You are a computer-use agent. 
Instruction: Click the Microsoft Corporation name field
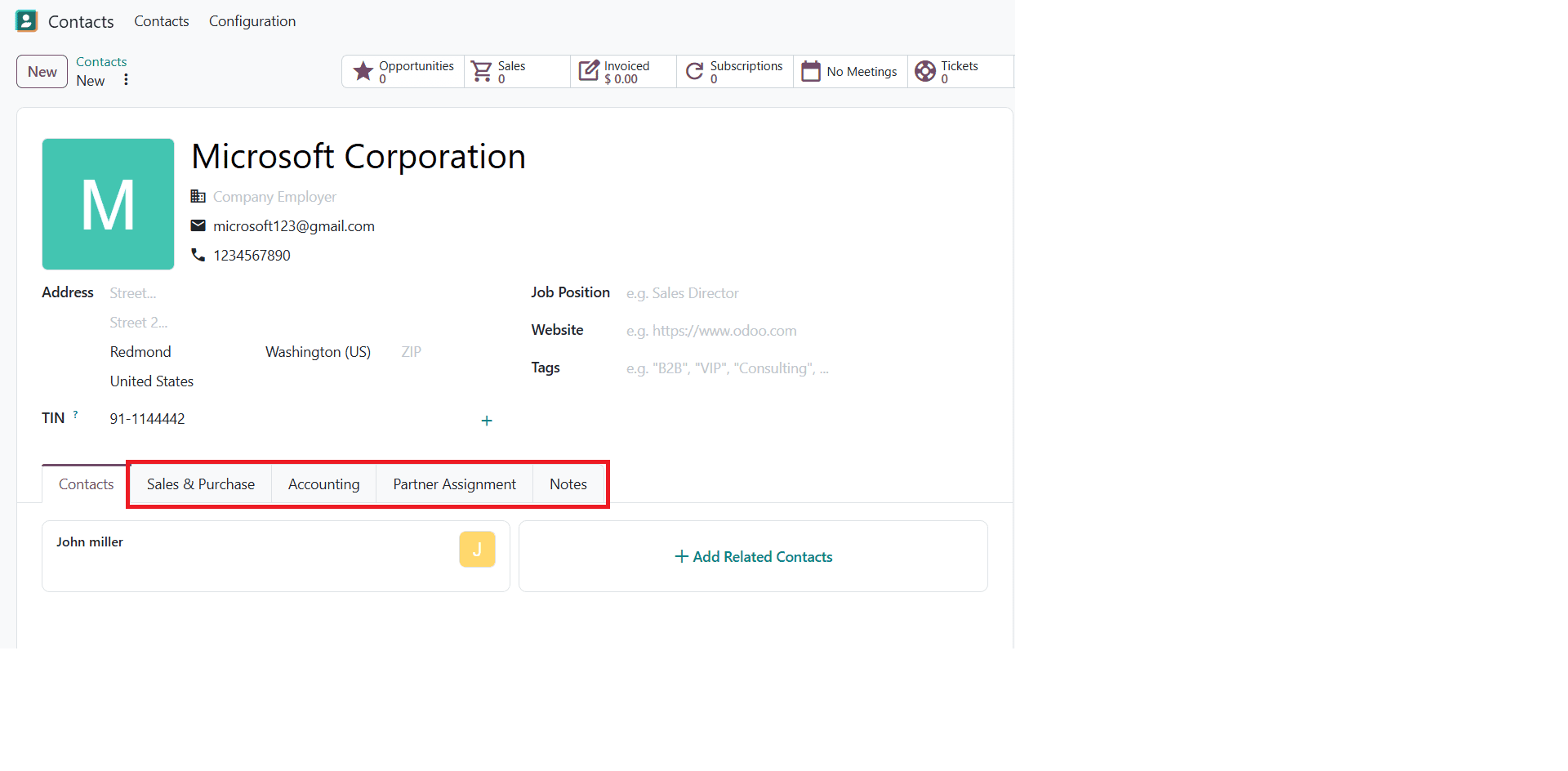point(359,157)
